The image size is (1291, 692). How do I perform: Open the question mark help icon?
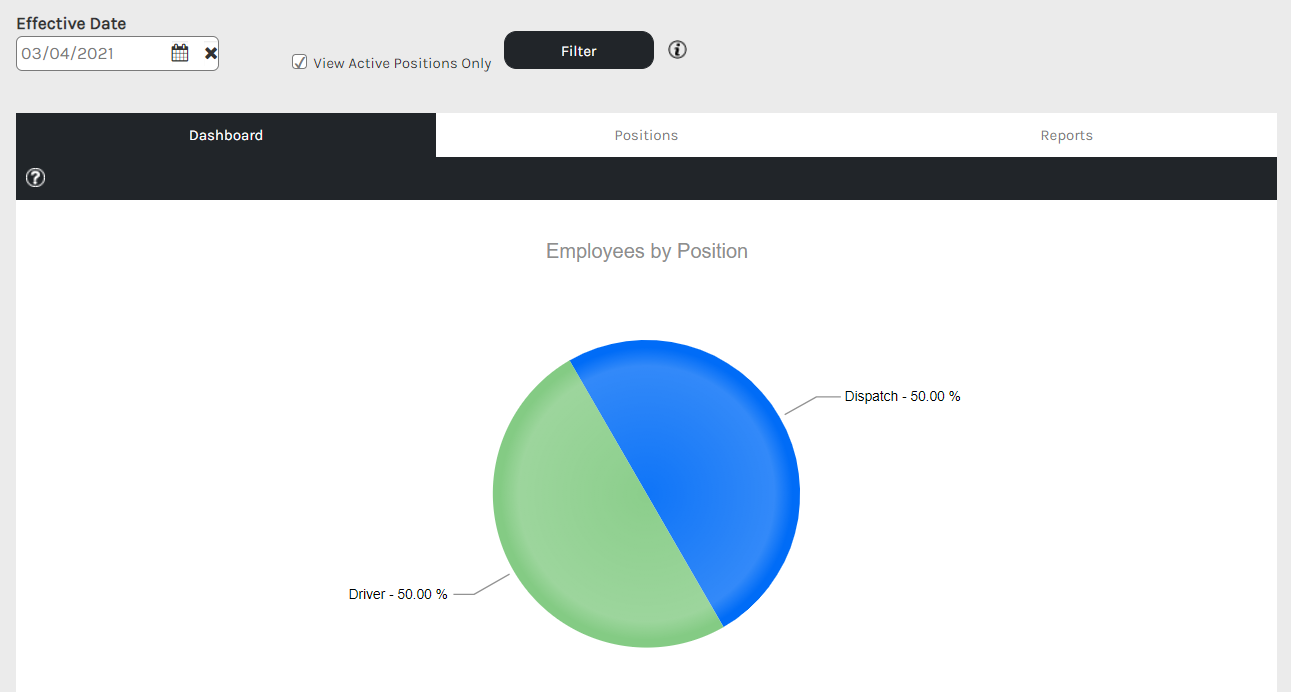point(35,178)
